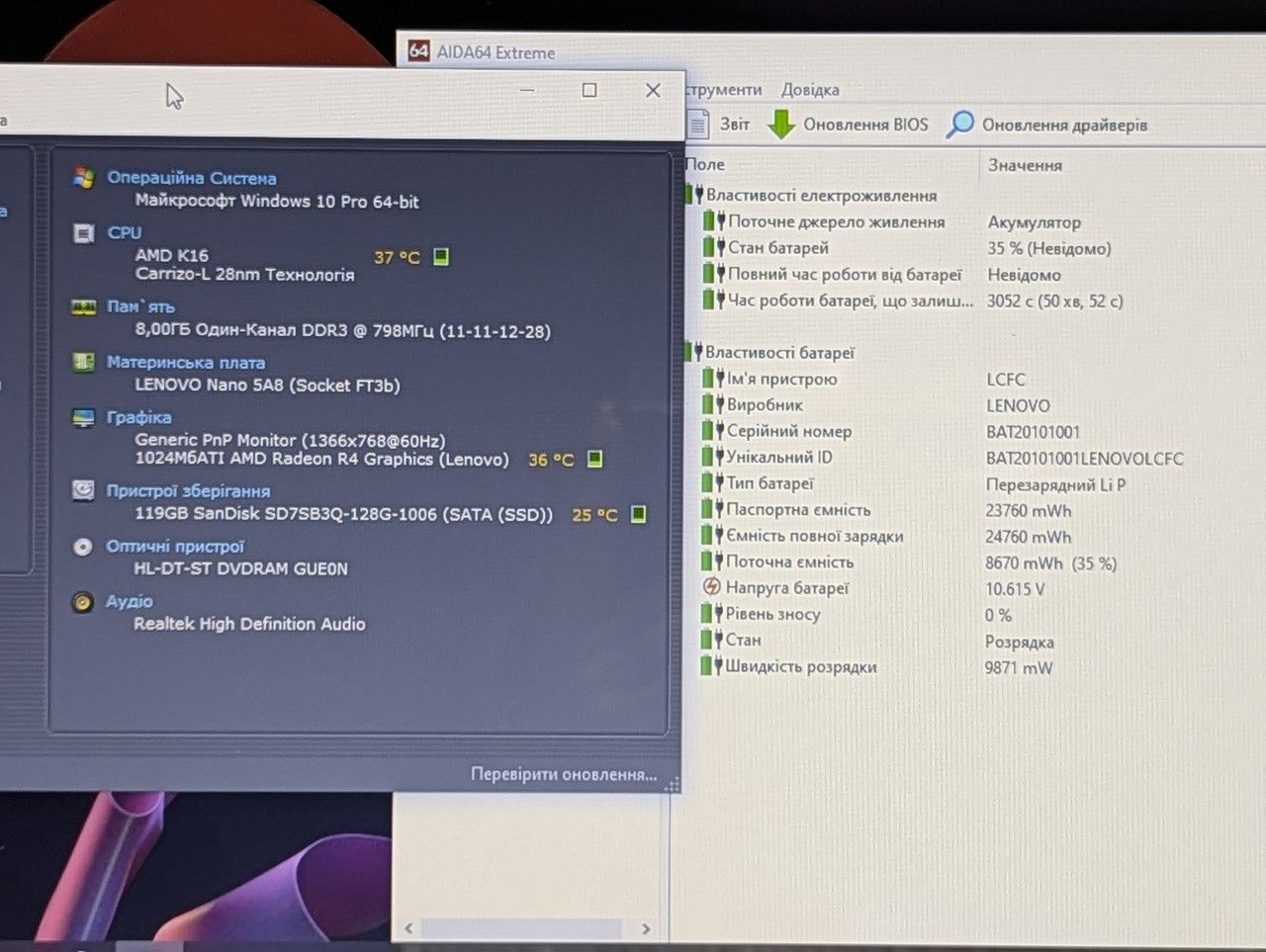
Task: Click the processor icon beside CPU heading
Action: pos(84,233)
